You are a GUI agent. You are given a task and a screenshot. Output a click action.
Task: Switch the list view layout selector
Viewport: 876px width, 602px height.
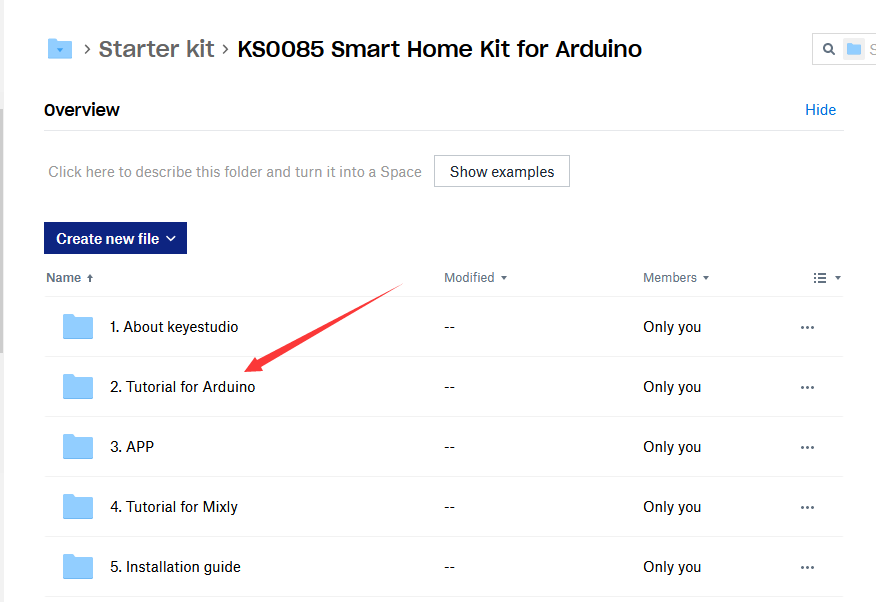coord(827,278)
